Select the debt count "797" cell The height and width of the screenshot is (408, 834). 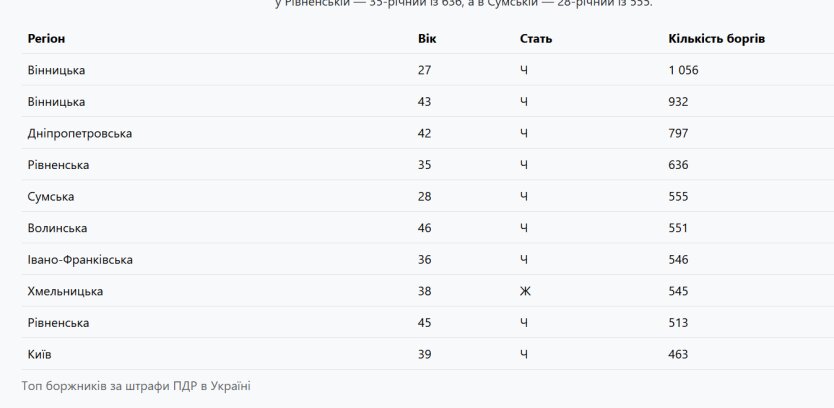[x=679, y=133]
